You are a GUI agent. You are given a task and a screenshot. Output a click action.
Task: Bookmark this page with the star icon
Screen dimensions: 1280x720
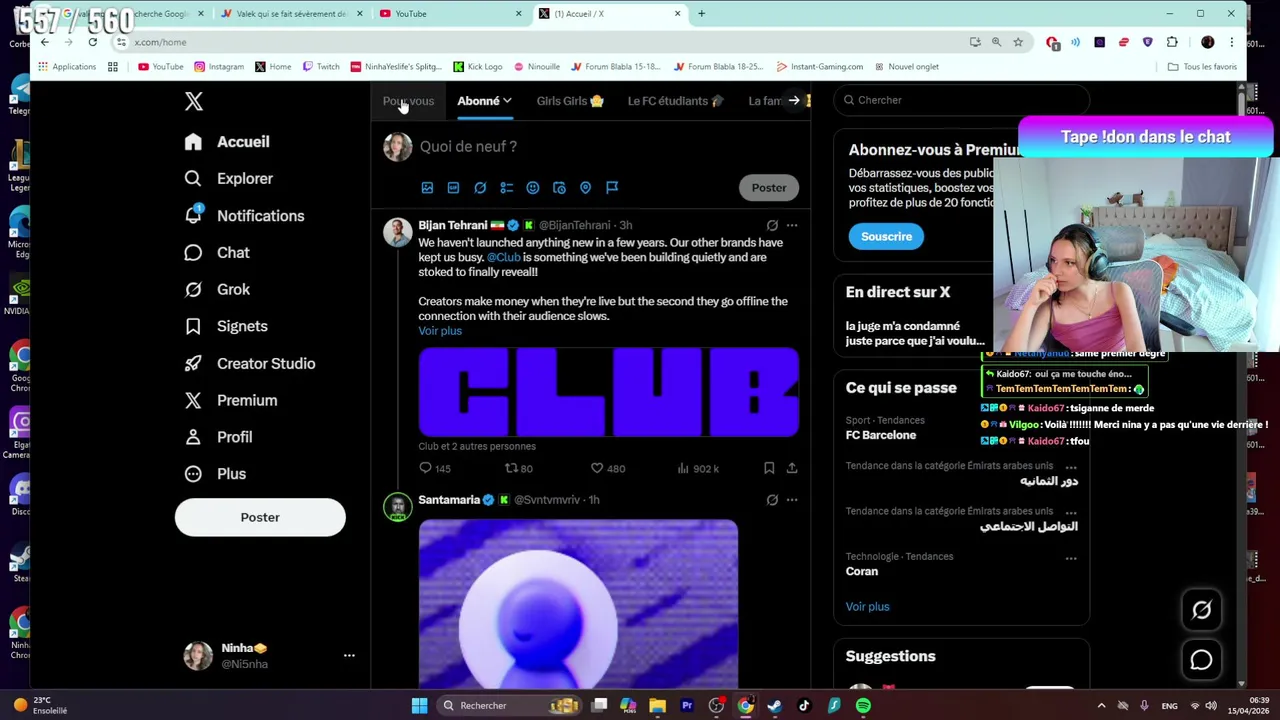point(1018,42)
